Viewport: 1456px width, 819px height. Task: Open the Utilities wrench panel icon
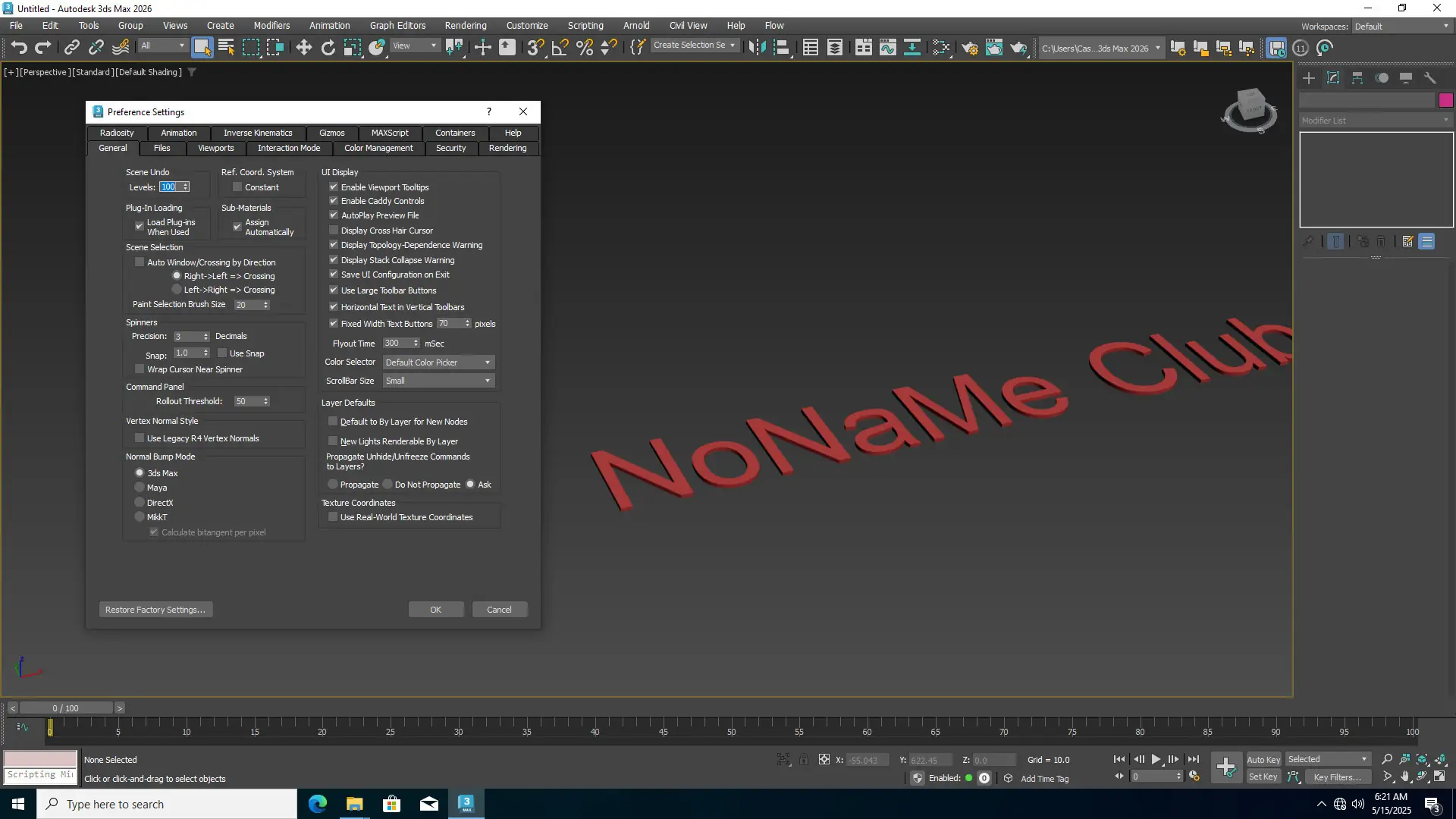(1430, 78)
